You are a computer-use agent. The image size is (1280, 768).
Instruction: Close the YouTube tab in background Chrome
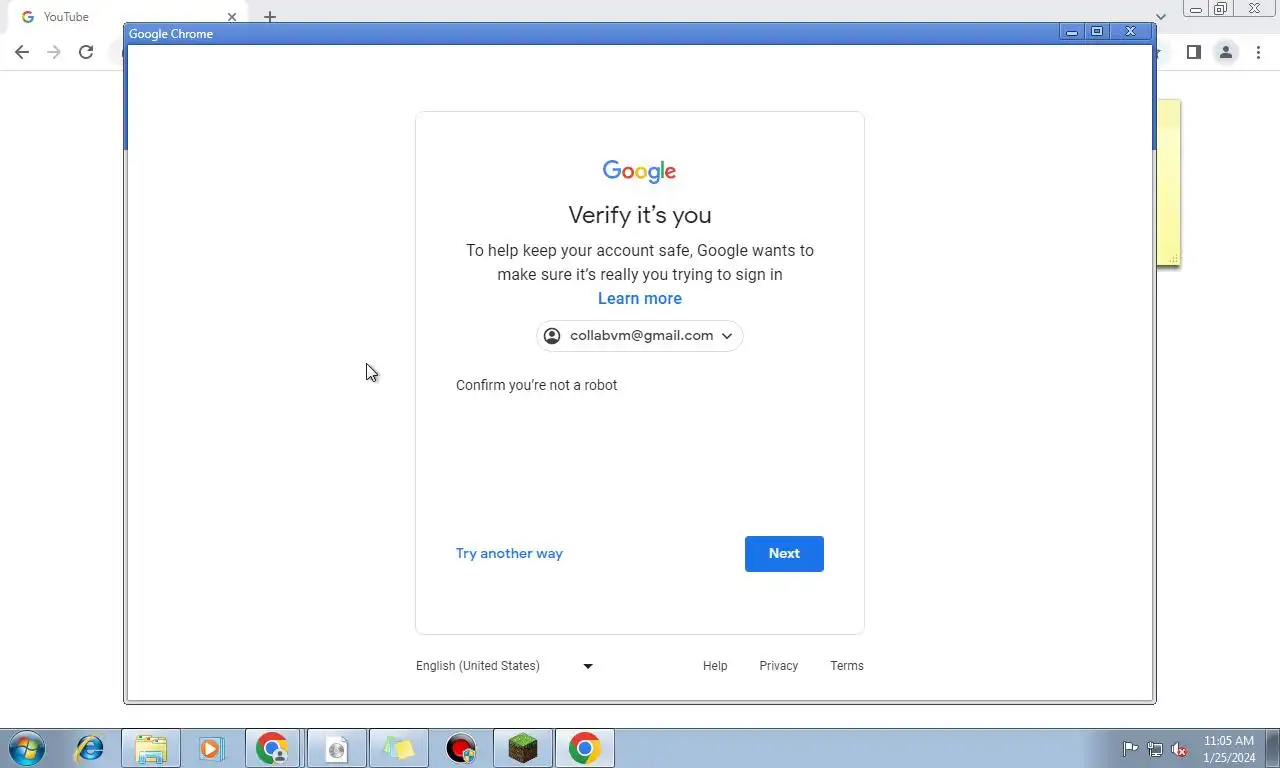point(232,17)
